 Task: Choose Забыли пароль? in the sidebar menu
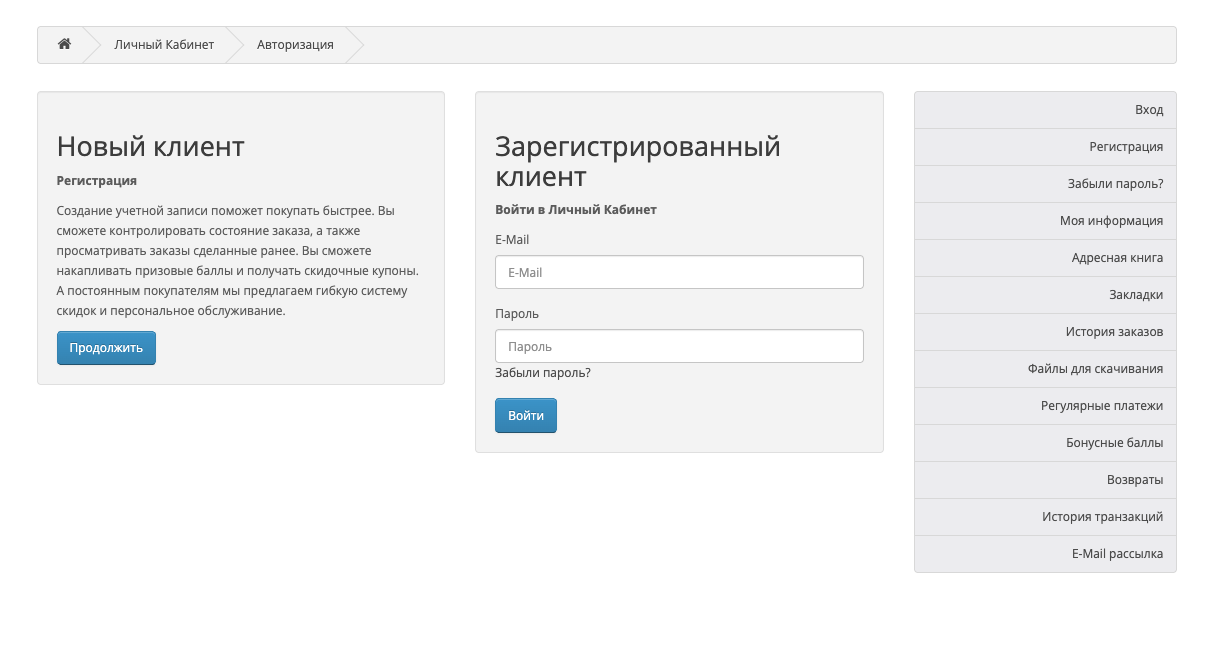pyautogui.click(x=1115, y=184)
